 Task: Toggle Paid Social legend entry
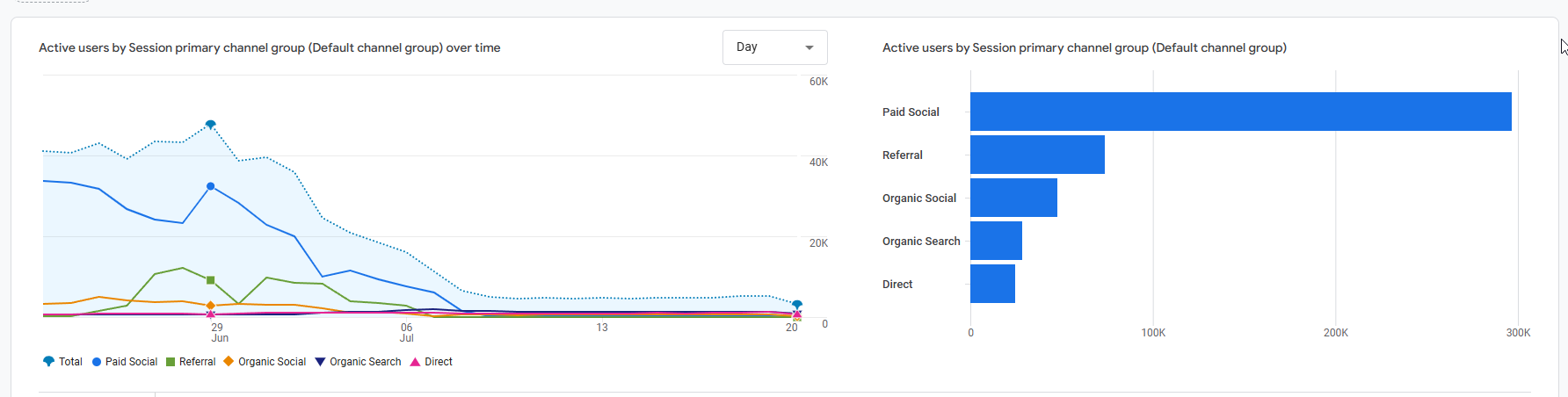[x=125, y=362]
